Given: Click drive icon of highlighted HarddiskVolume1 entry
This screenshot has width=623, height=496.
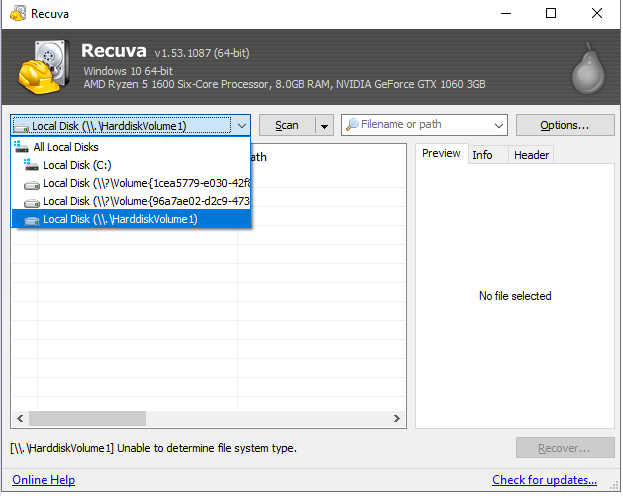Looking at the screenshot, I should coord(32,221).
